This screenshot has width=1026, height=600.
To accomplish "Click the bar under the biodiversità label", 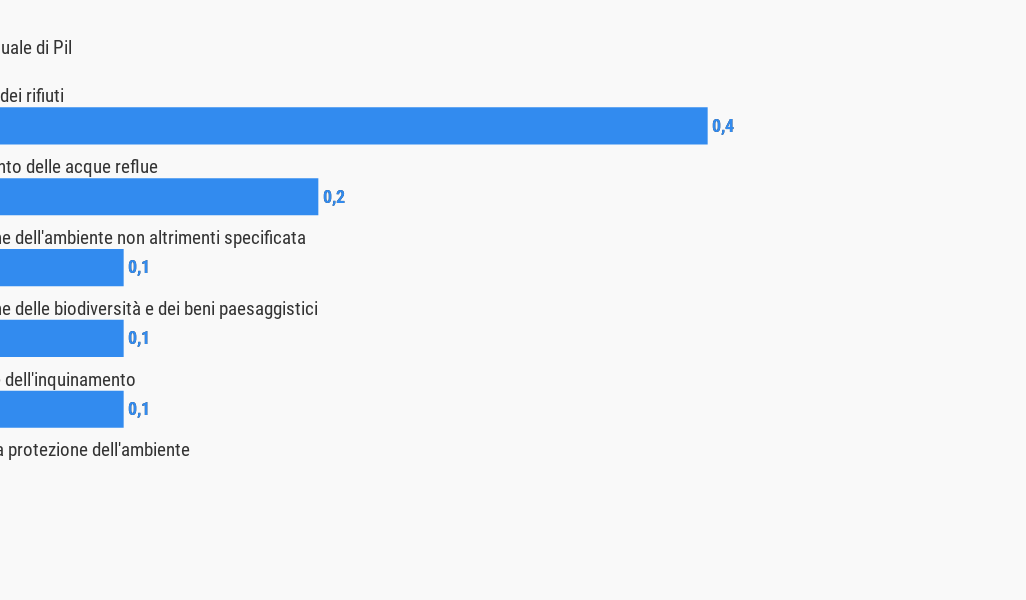I will coord(61,339).
